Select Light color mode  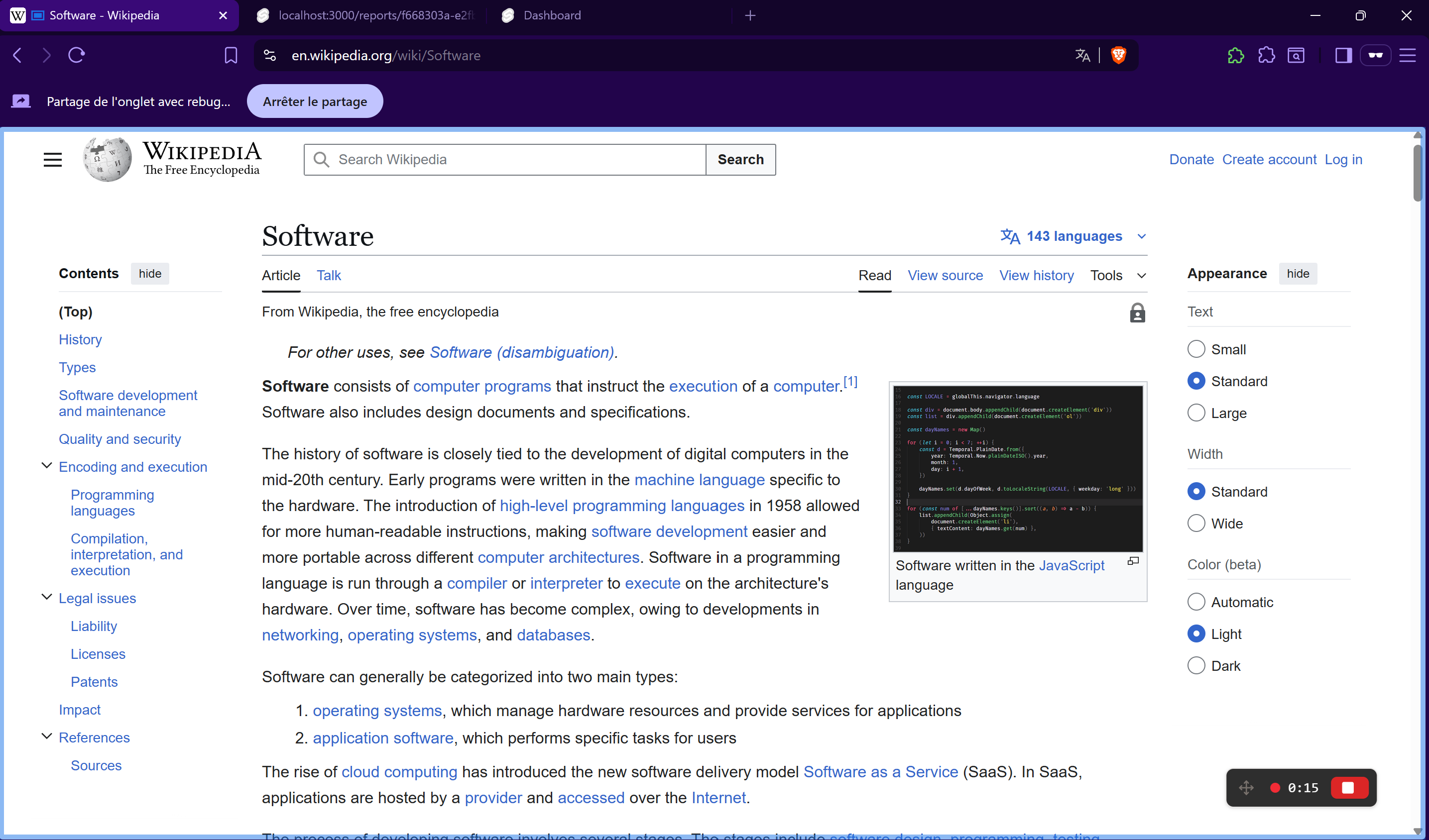pyautogui.click(x=1196, y=633)
